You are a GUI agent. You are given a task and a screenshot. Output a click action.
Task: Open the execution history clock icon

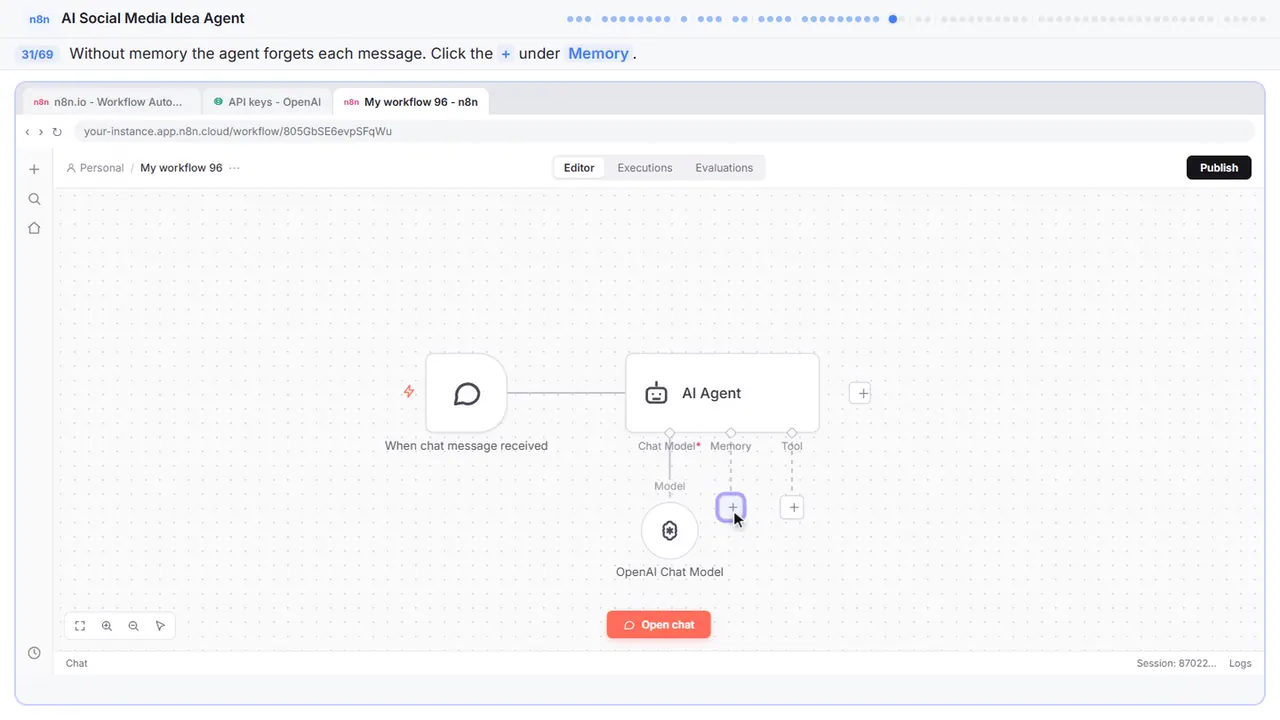[x=34, y=653]
